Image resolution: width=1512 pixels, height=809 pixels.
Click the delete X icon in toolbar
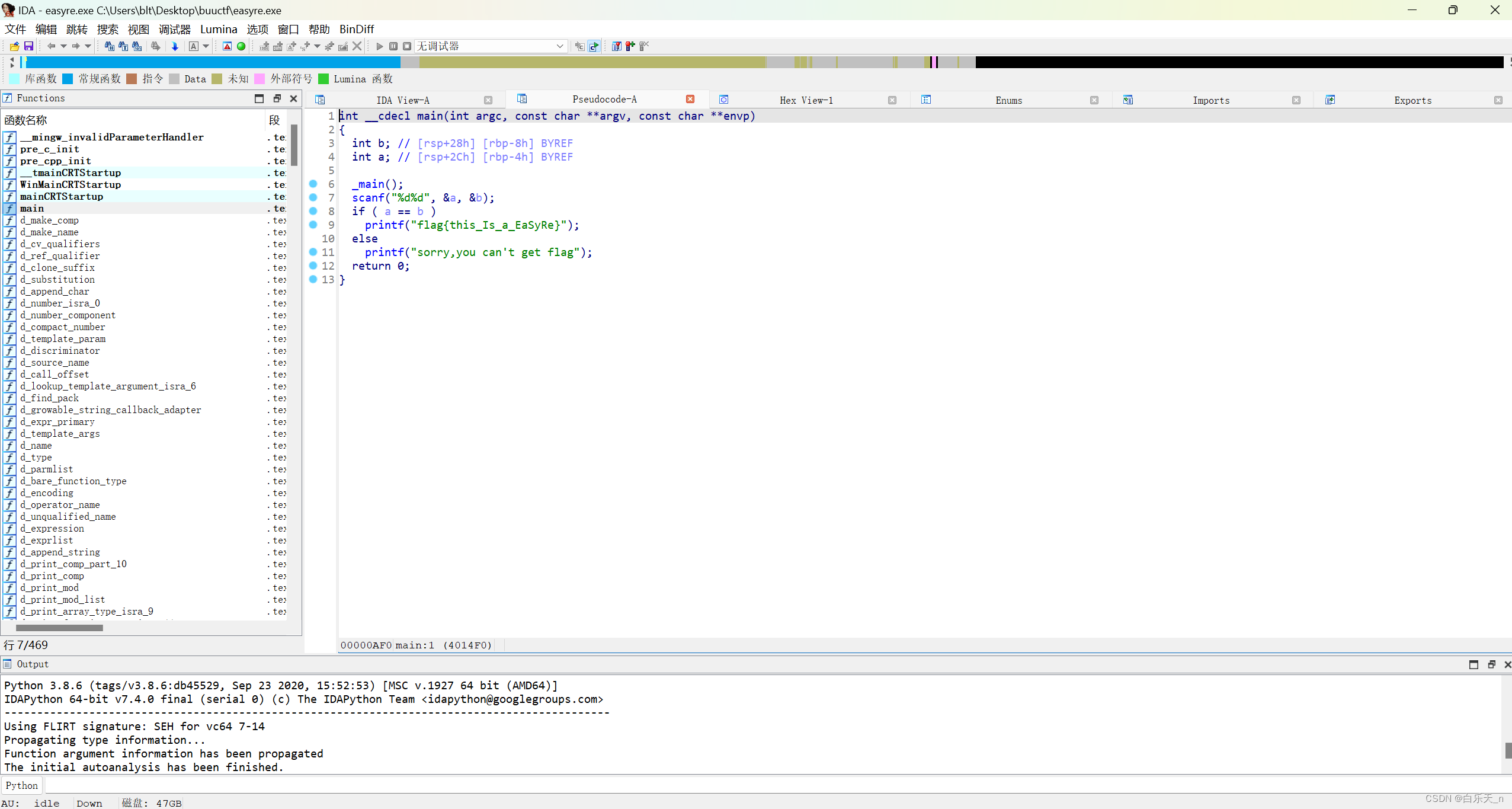click(x=357, y=46)
